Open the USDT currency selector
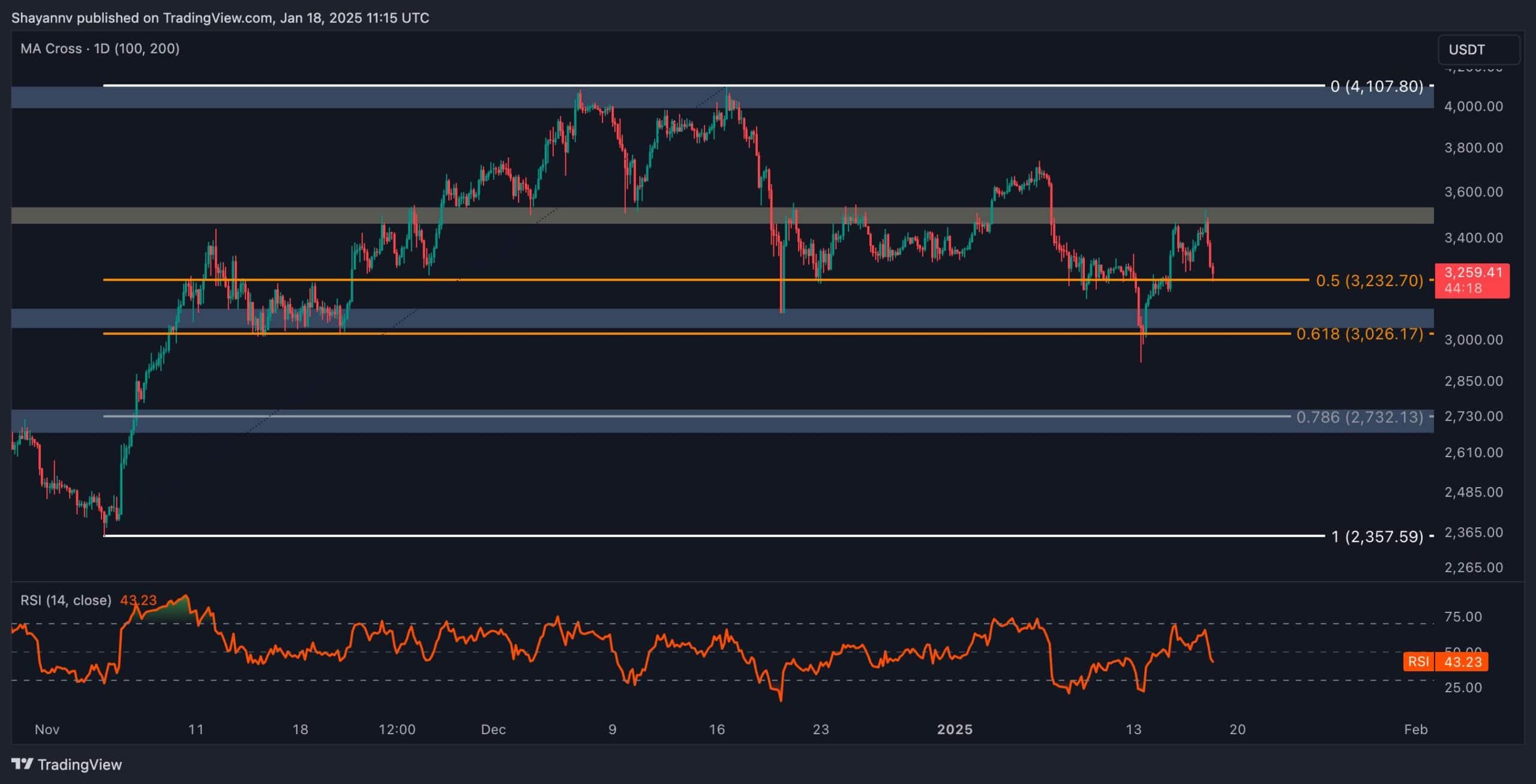1536x784 pixels. 1478,50
